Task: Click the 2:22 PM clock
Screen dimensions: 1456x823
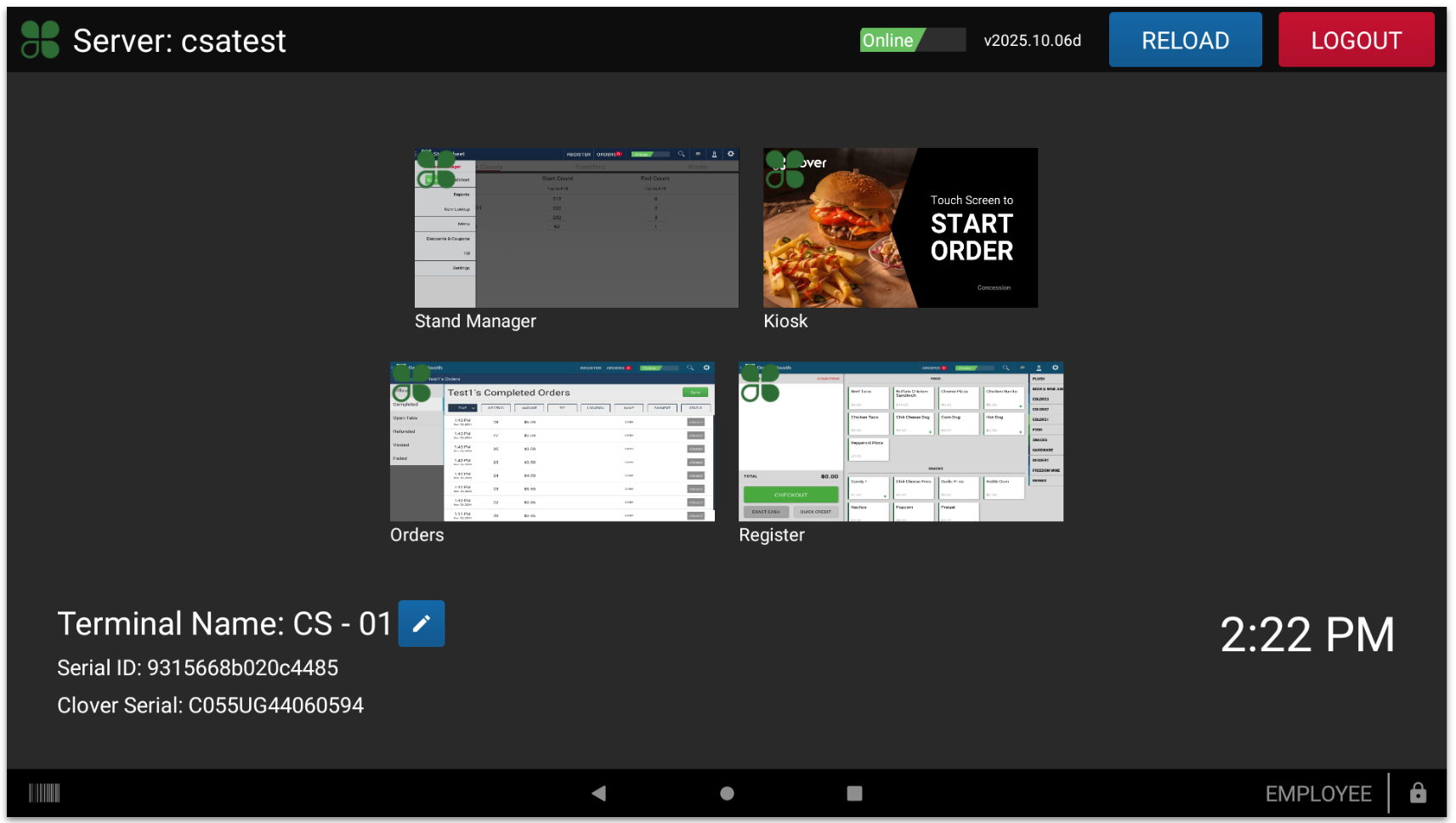Action: (x=1307, y=635)
